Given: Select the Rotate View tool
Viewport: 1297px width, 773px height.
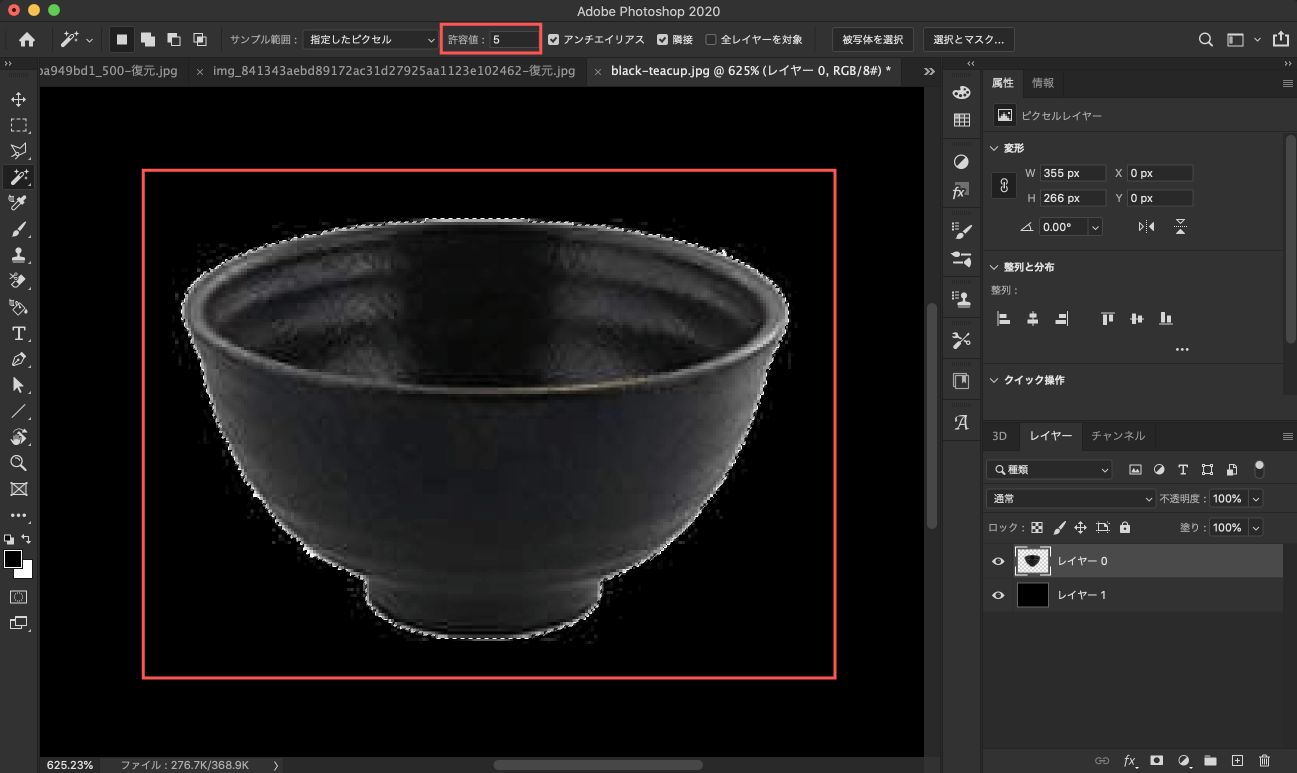Looking at the screenshot, I should (19, 437).
